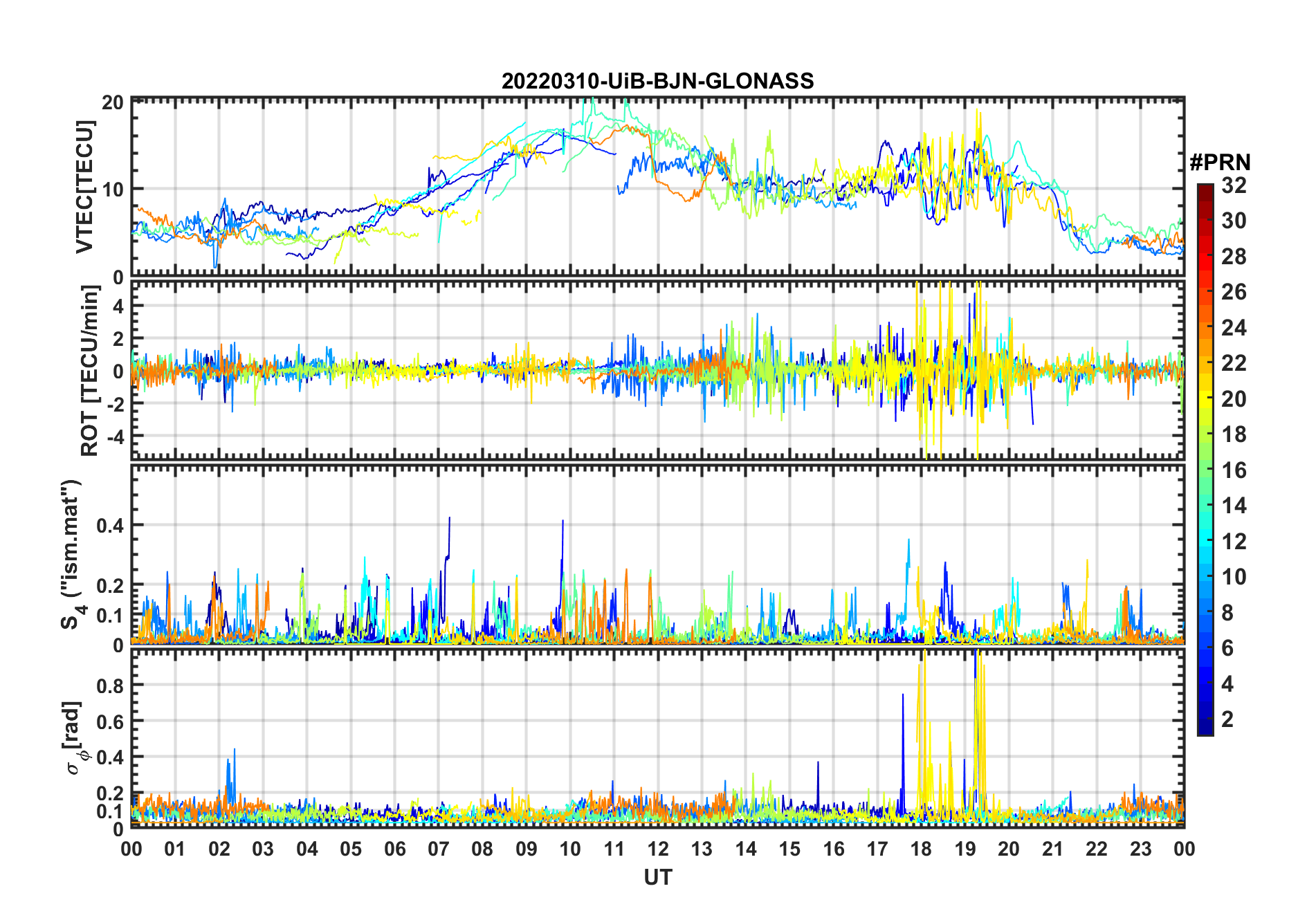This screenshot has width=1316, height=920.
Task: Click the -4 tick on the ROT axis
Action: pos(114,437)
